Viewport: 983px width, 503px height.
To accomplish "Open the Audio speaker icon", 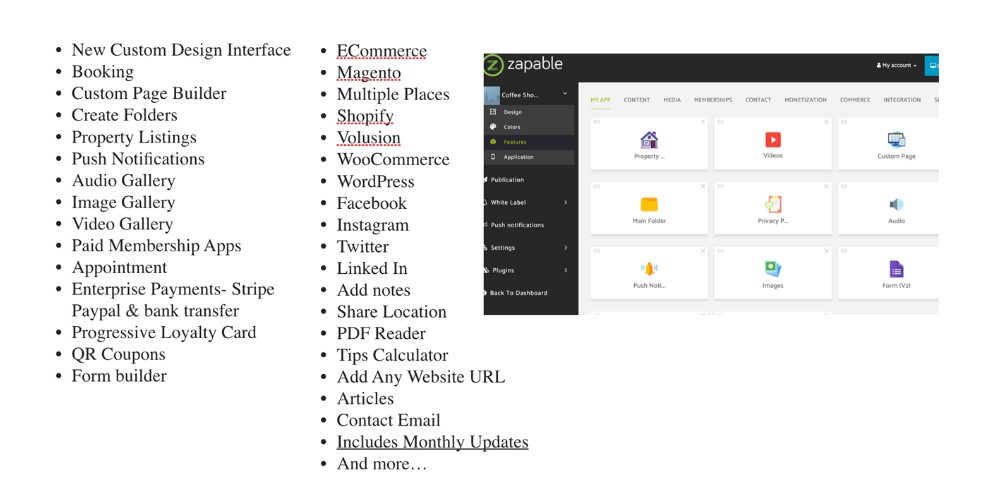I will [896, 204].
